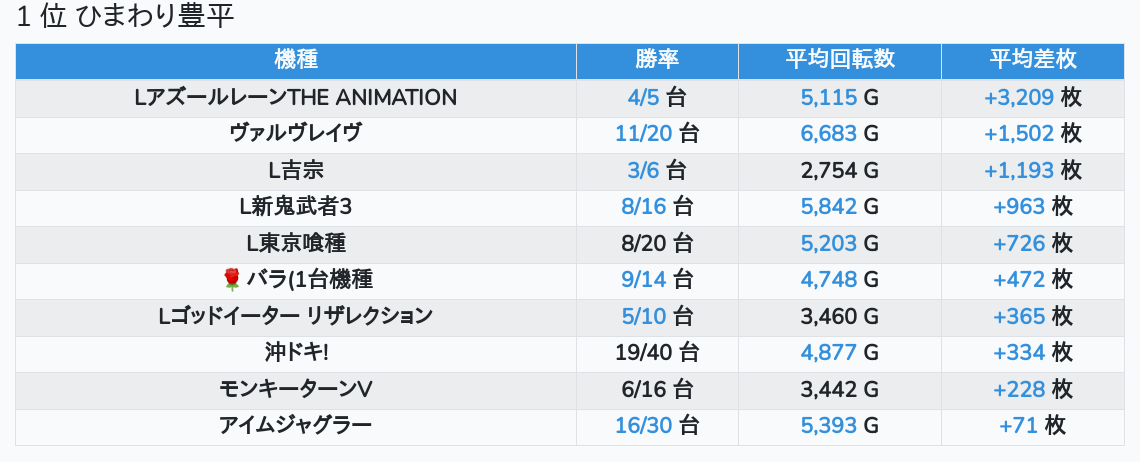Image resolution: width=1140 pixels, height=462 pixels.
Task: Click the 機種 column header
Action: click(x=296, y=60)
